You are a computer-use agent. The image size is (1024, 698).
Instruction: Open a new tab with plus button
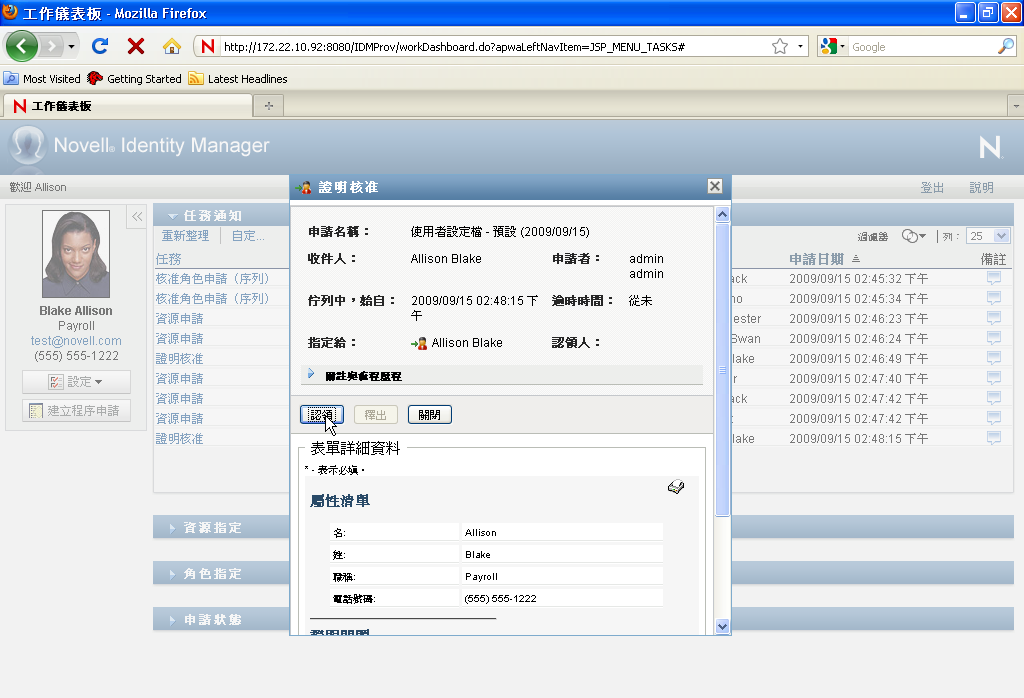click(x=269, y=106)
